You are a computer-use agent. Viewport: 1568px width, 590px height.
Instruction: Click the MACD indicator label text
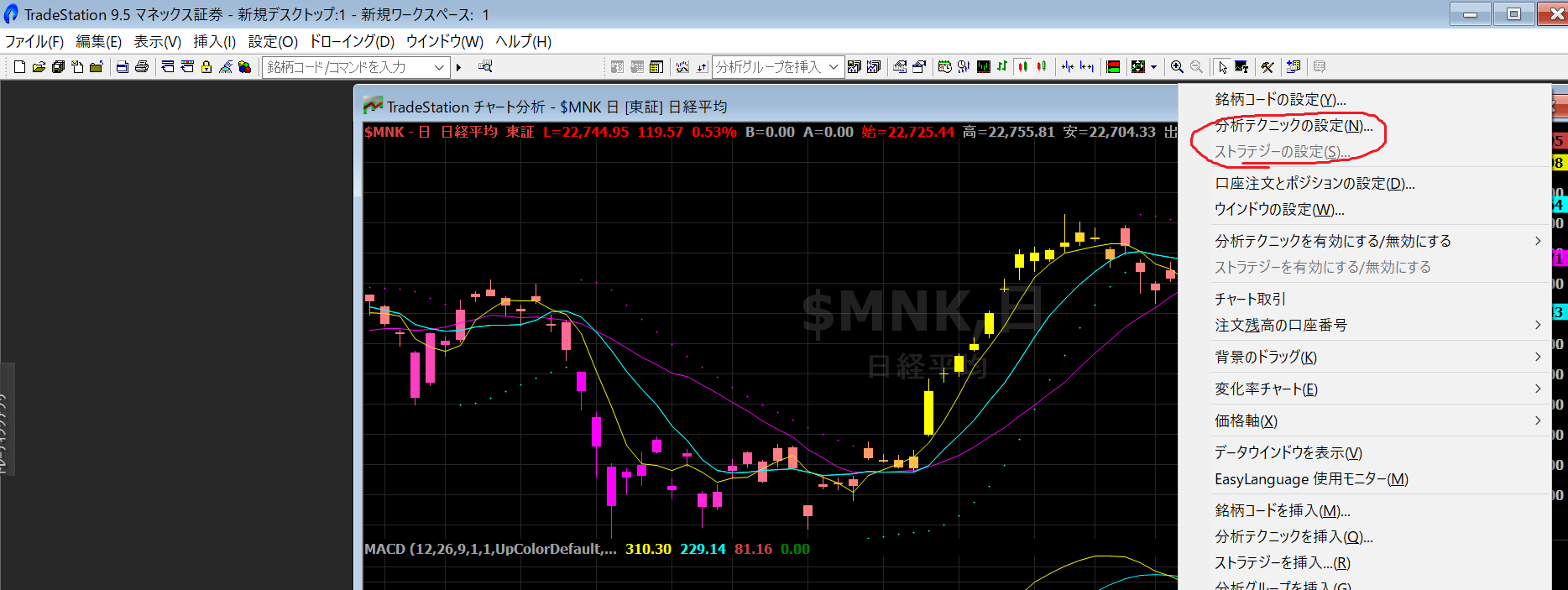[x=490, y=549]
